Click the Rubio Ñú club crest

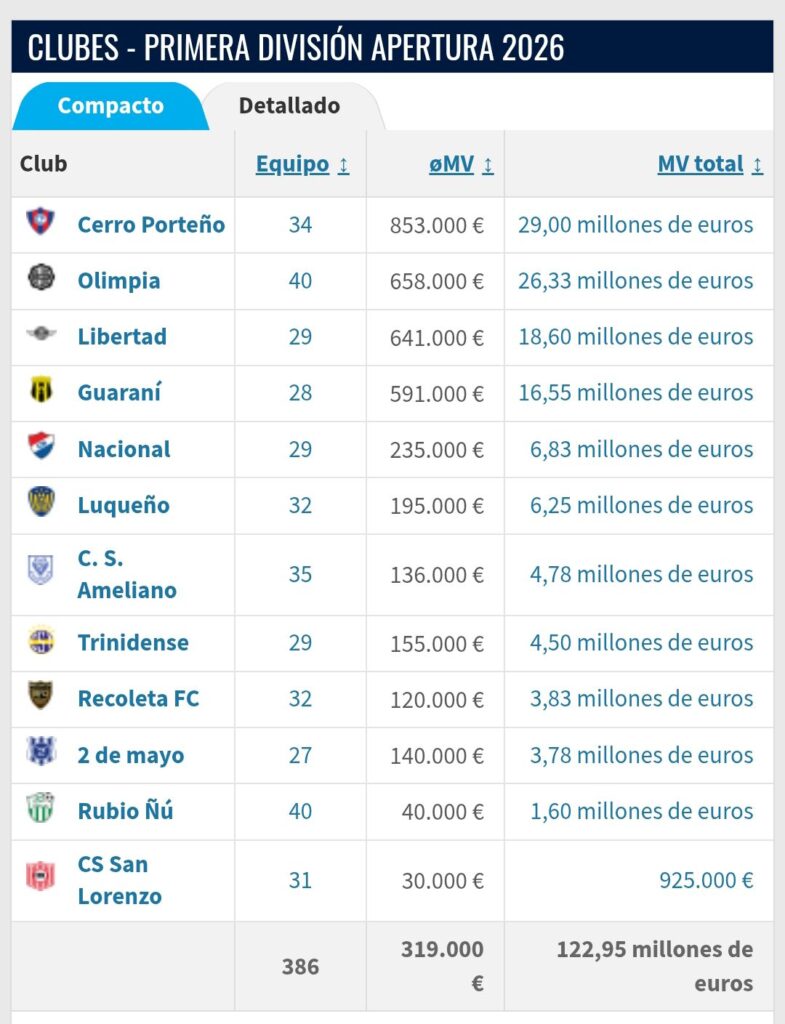tap(41, 809)
